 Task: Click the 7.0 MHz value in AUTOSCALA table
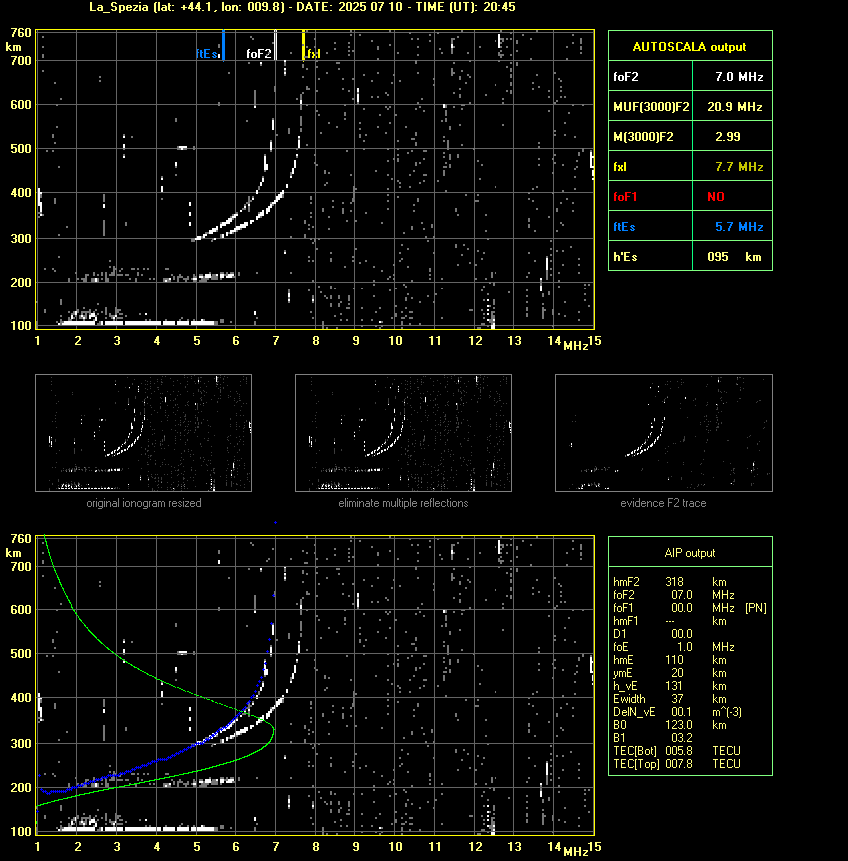click(x=733, y=76)
